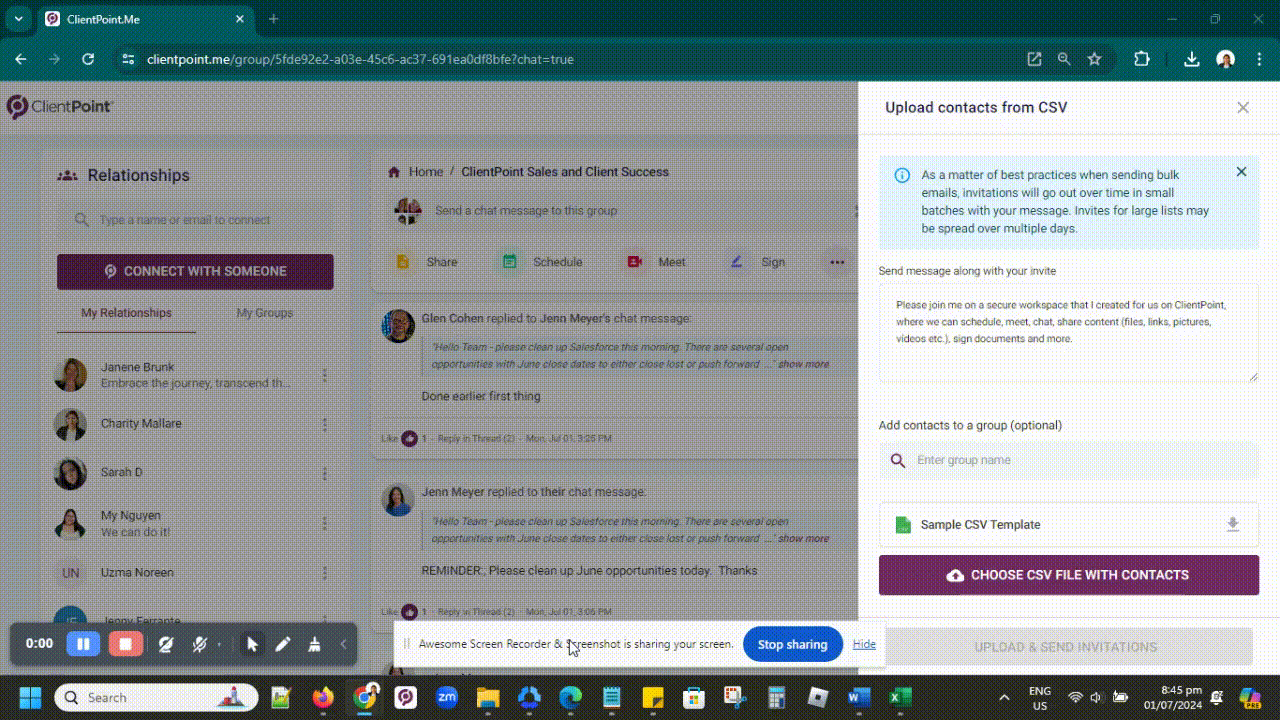Click the Share action in group toolbar

tap(426, 262)
